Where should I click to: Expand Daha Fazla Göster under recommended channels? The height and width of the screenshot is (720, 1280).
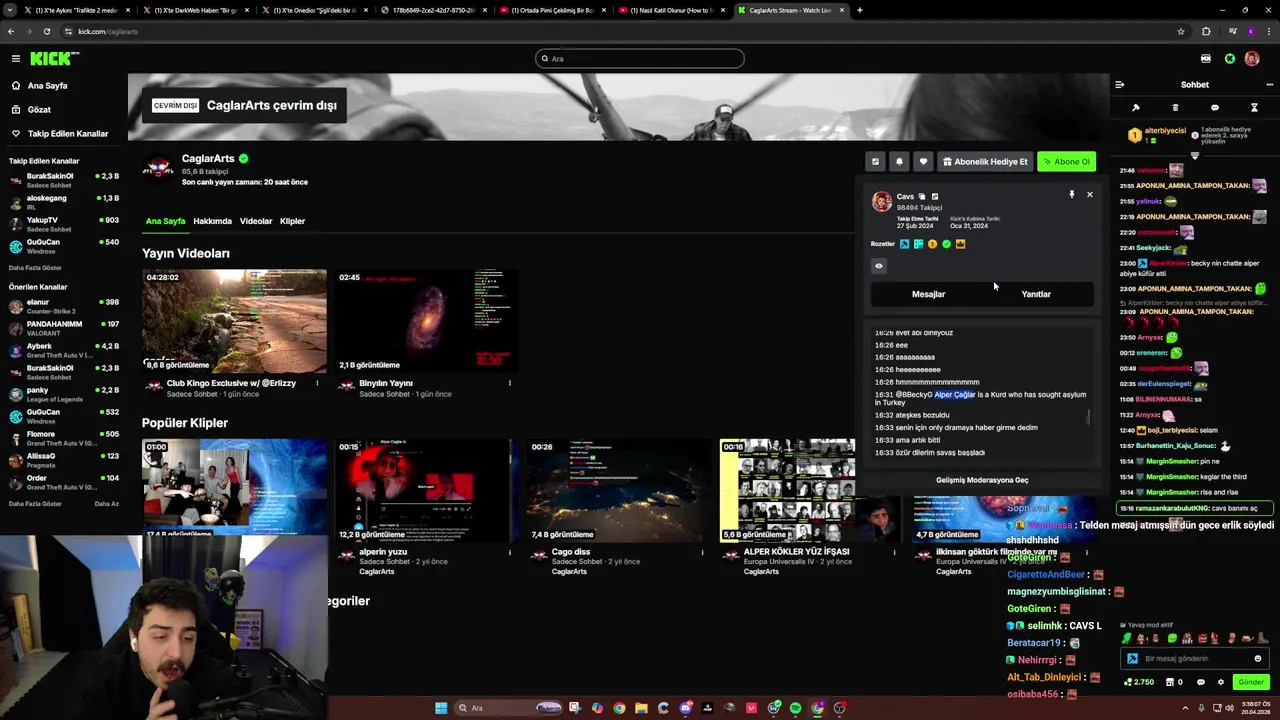[x=35, y=504]
